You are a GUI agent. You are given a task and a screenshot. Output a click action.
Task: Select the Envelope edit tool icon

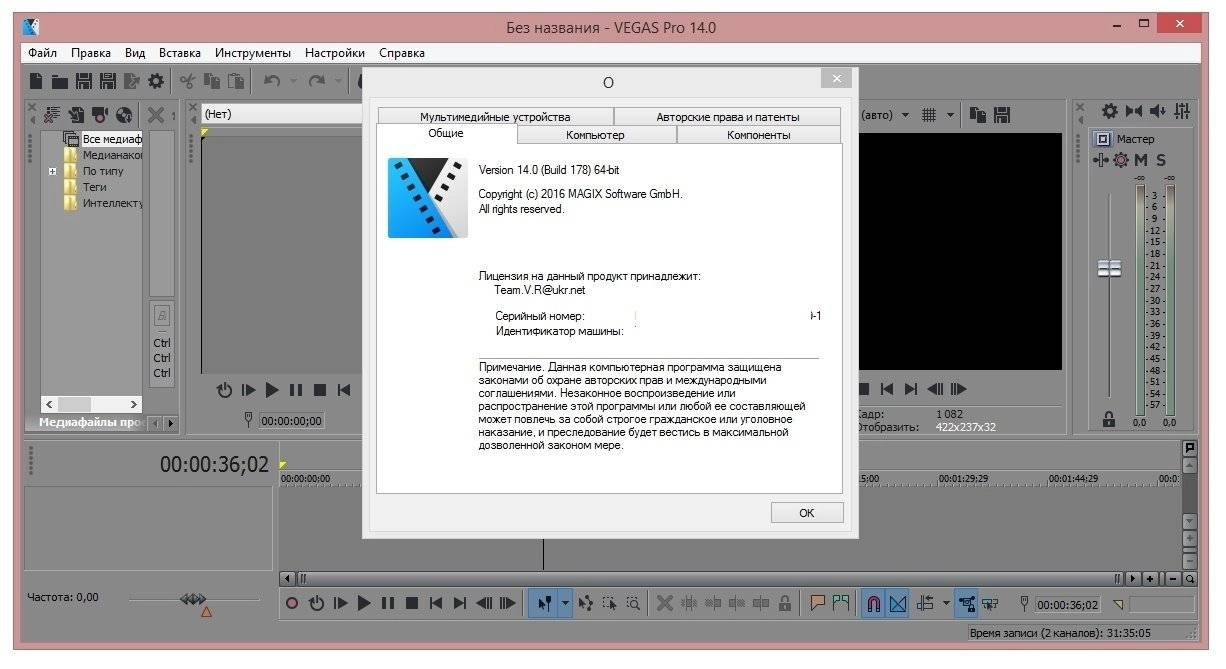pos(586,603)
